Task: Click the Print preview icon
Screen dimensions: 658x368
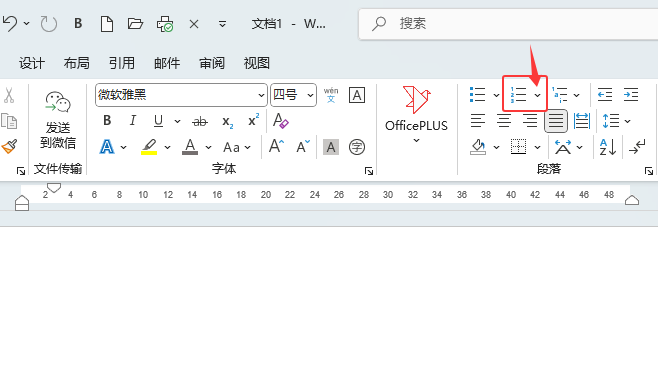Action: (164, 24)
